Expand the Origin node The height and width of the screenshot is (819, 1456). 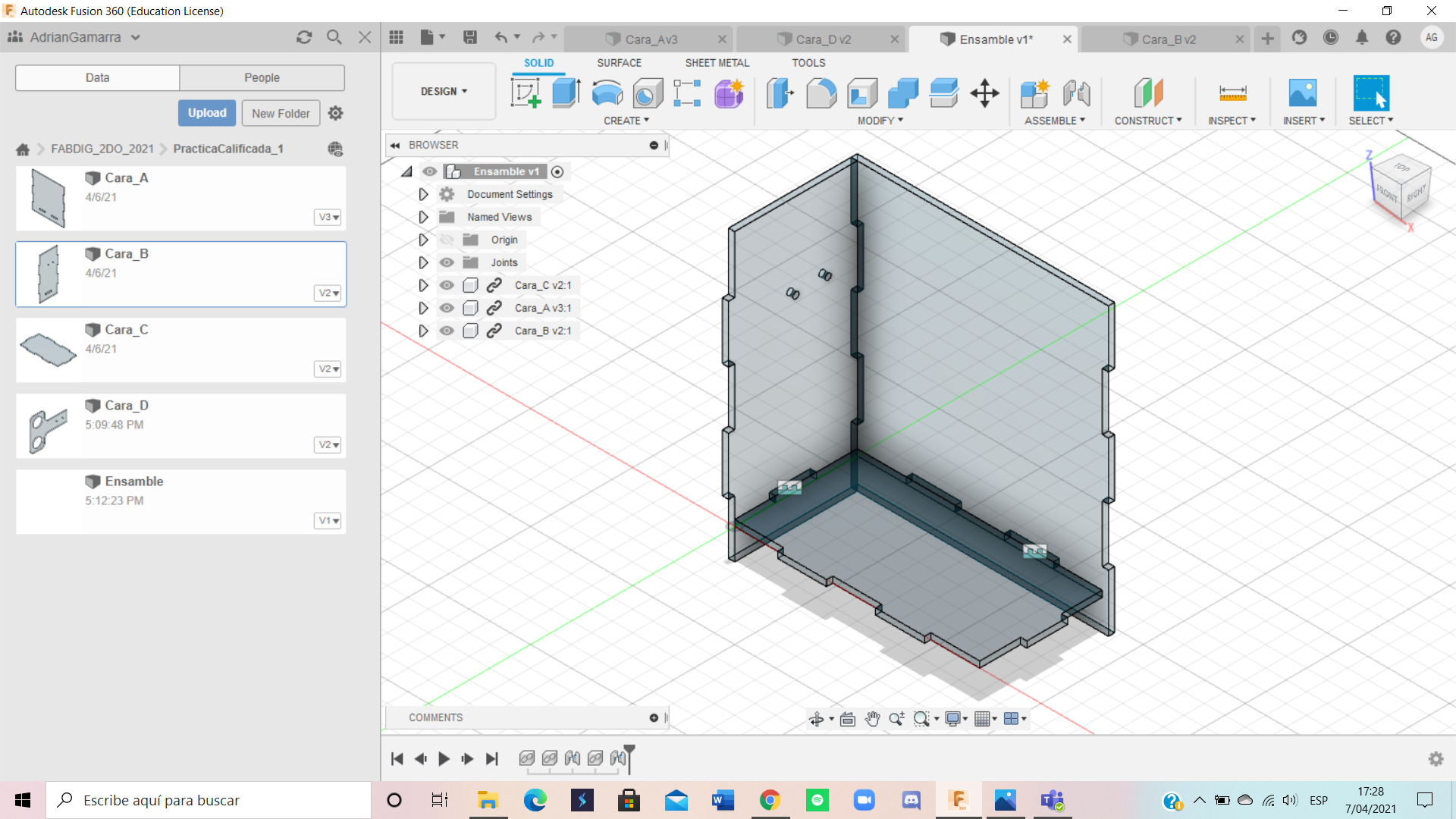423,240
